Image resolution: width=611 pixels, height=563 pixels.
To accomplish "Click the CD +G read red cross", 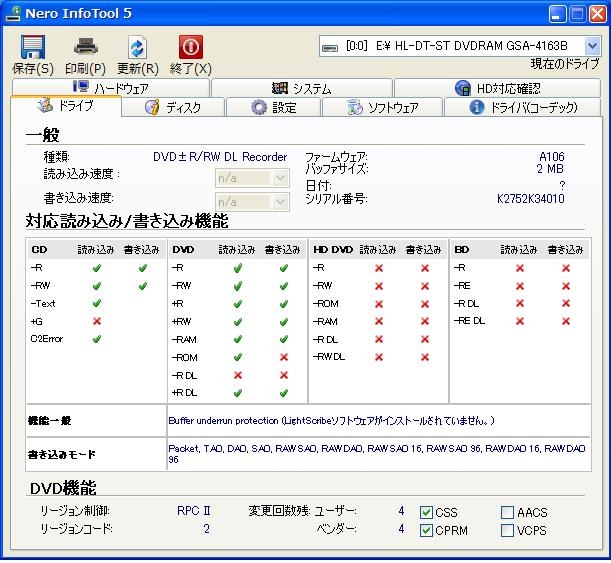I will pyautogui.click(x=97, y=321).
